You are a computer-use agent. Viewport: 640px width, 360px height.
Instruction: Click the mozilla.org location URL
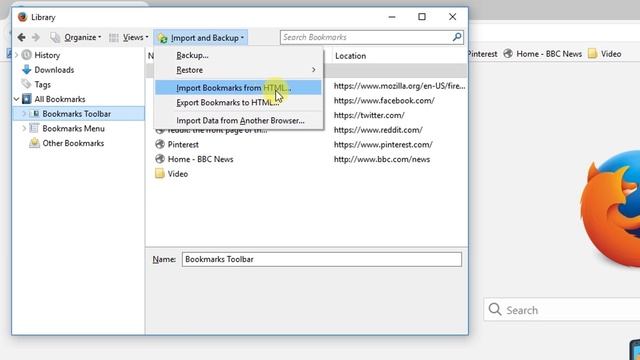pos(399,86)
